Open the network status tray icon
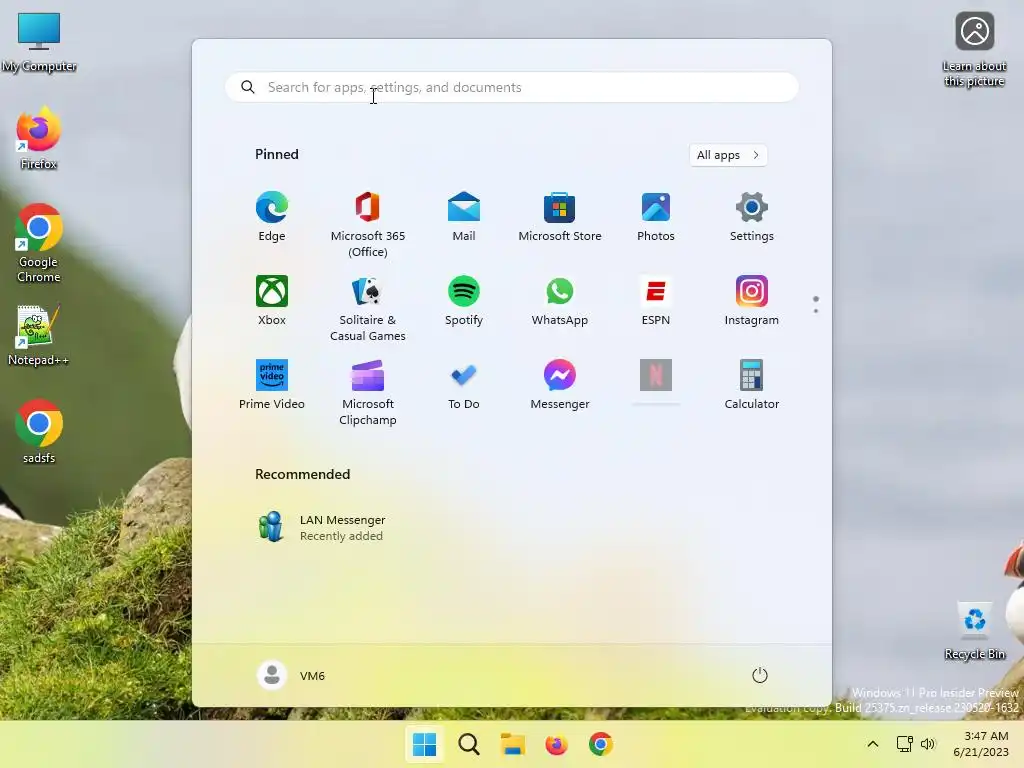Image resolution: width=1024 pixels, height=768 pixels. pos(904,744)
